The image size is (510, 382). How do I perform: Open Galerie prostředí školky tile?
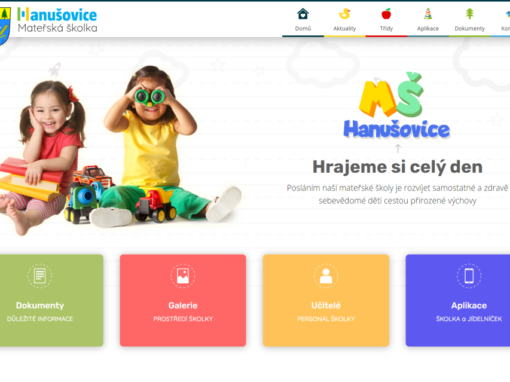tap(183, 300)
